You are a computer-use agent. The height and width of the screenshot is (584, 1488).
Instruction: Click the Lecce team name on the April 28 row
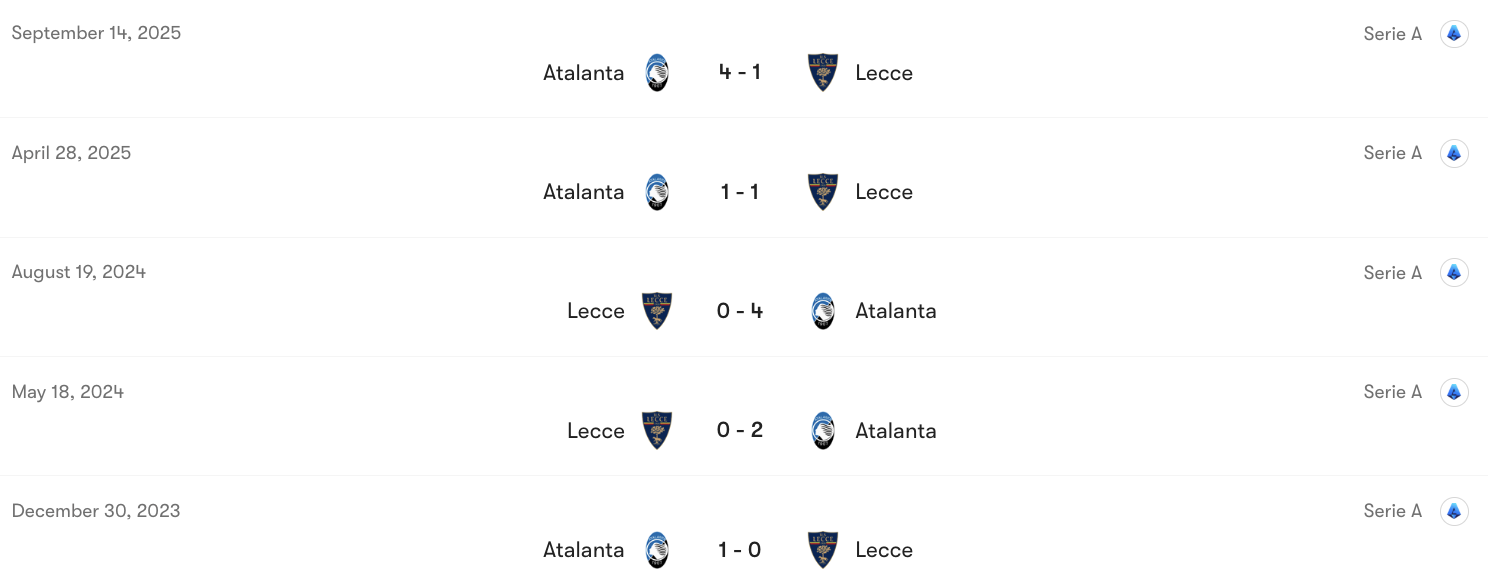[884, 192]
